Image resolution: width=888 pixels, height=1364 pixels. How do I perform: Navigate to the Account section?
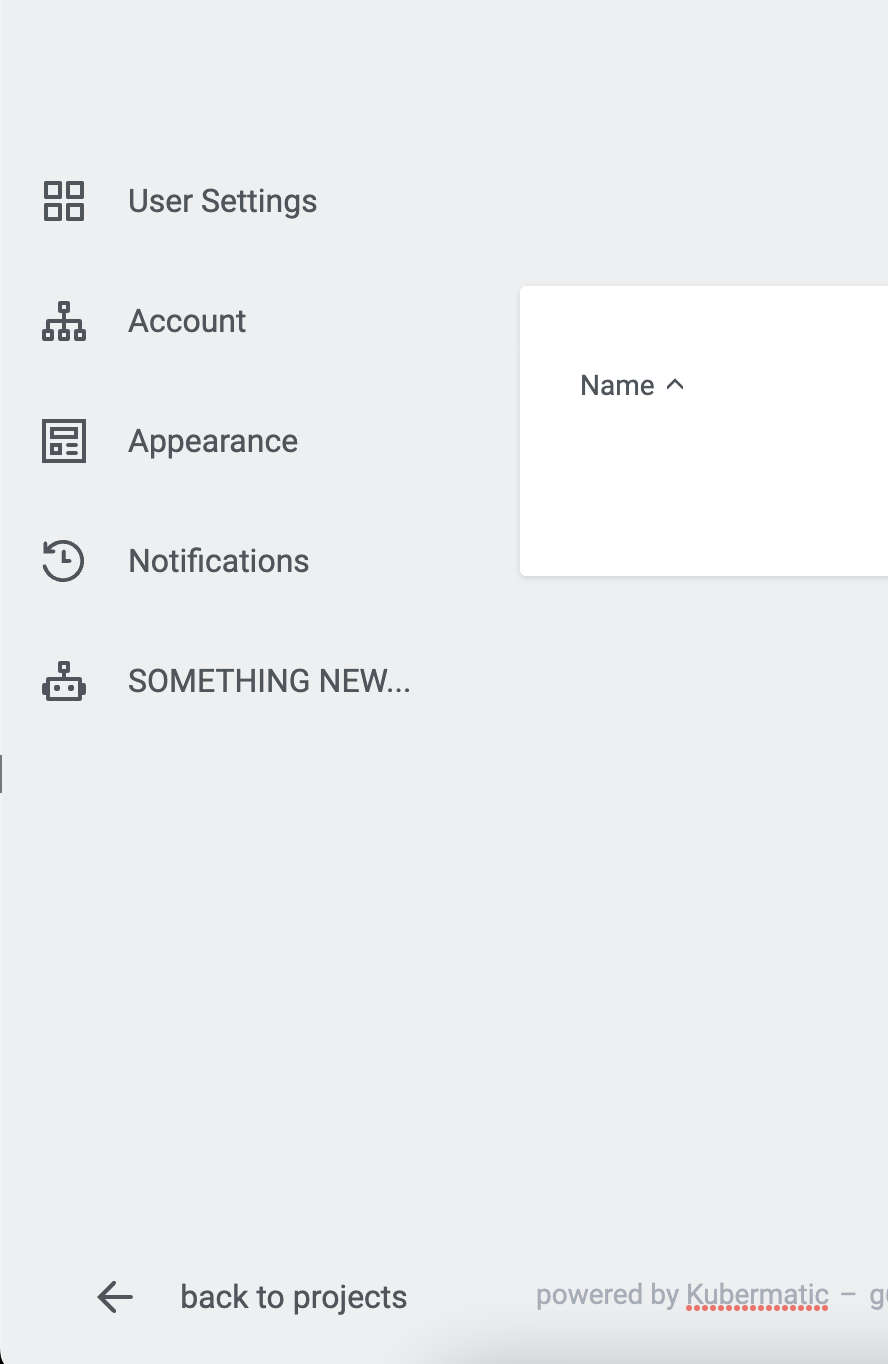186,321
